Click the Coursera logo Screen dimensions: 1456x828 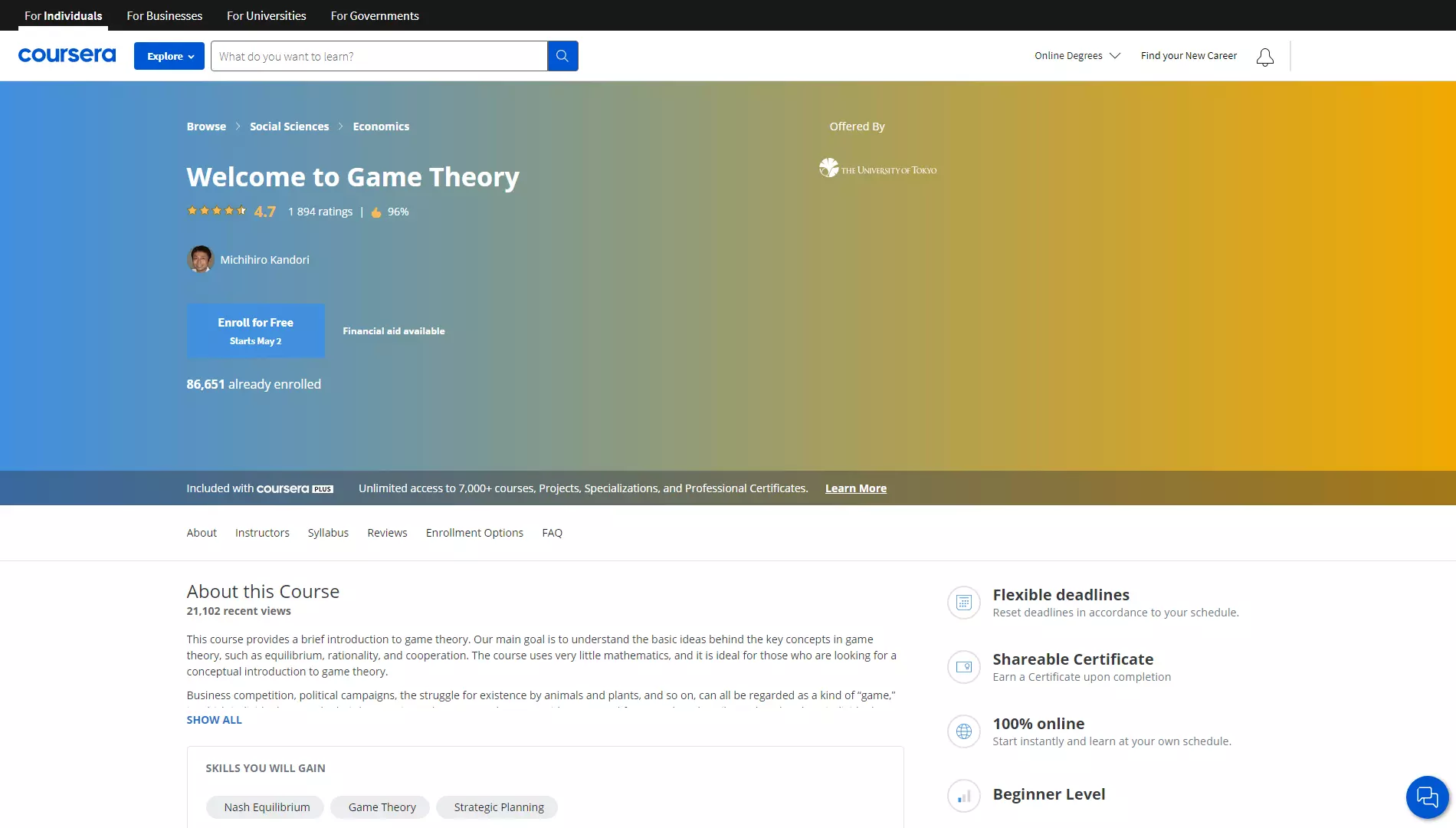coord(67,55)
